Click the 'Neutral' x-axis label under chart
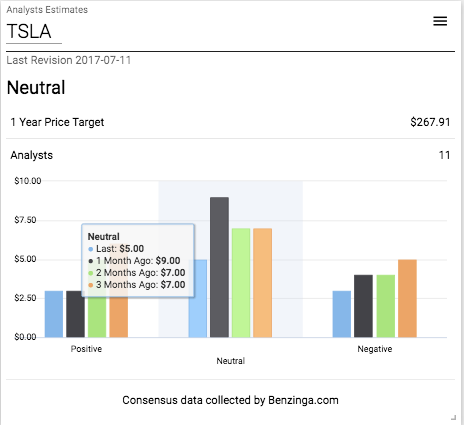The height and width of the screenshot is (425, 464). point(231,361)
